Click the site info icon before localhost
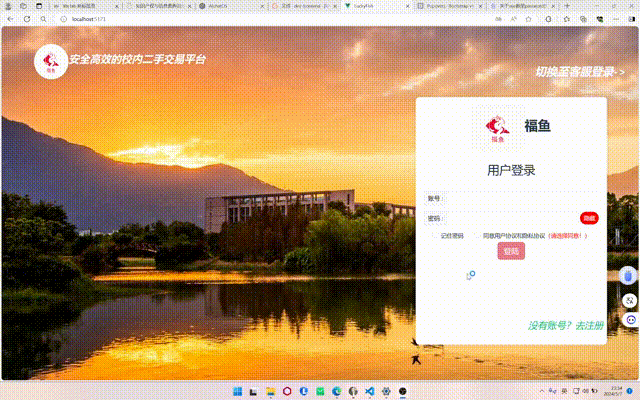Image resolution: width=640 pixels, height=400 pixels. (63, 19)
